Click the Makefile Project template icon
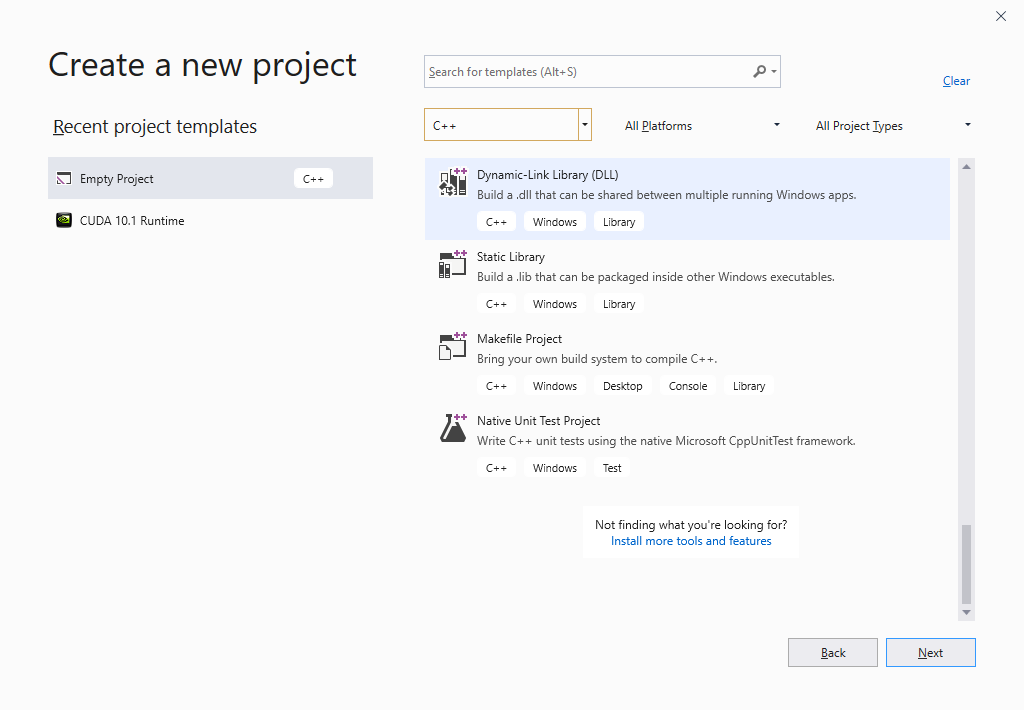 point(453,346)
